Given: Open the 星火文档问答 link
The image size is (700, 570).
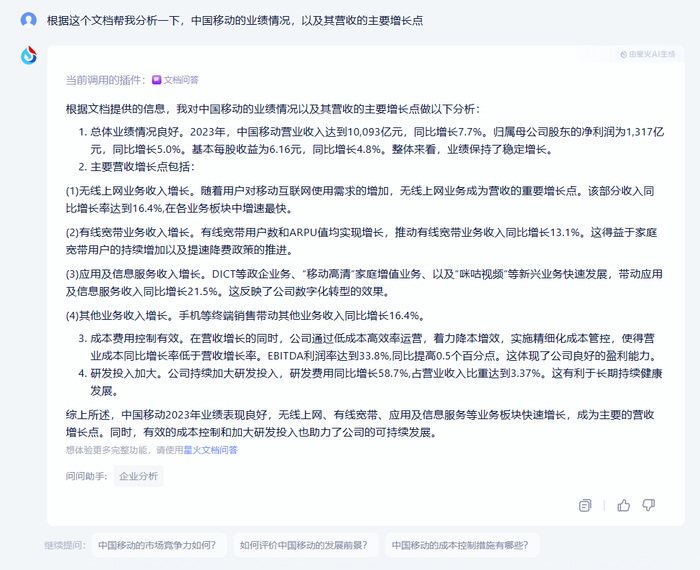Looking at the screenshot, I should point(211,450).
